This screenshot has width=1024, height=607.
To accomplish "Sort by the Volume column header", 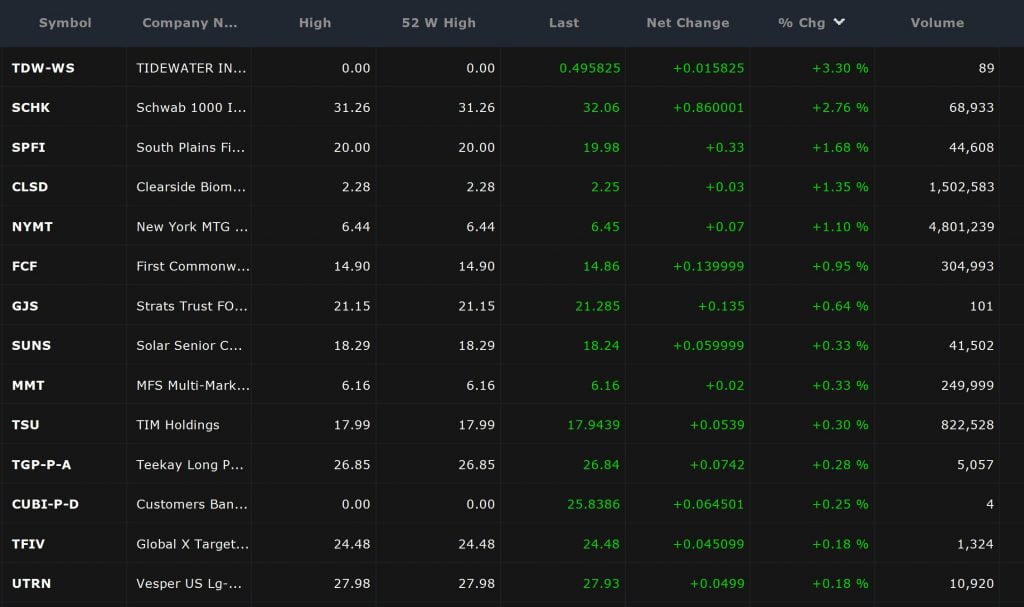I will [x=937, y=22].
